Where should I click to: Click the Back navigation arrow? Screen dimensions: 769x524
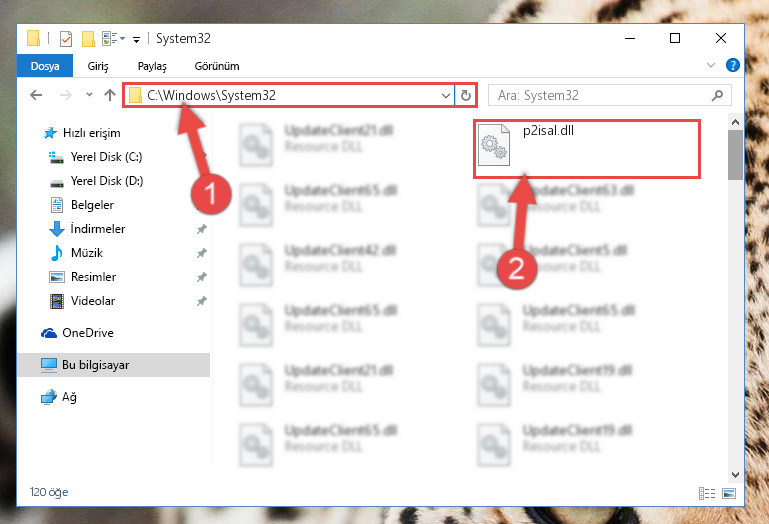tap(36, 95)
